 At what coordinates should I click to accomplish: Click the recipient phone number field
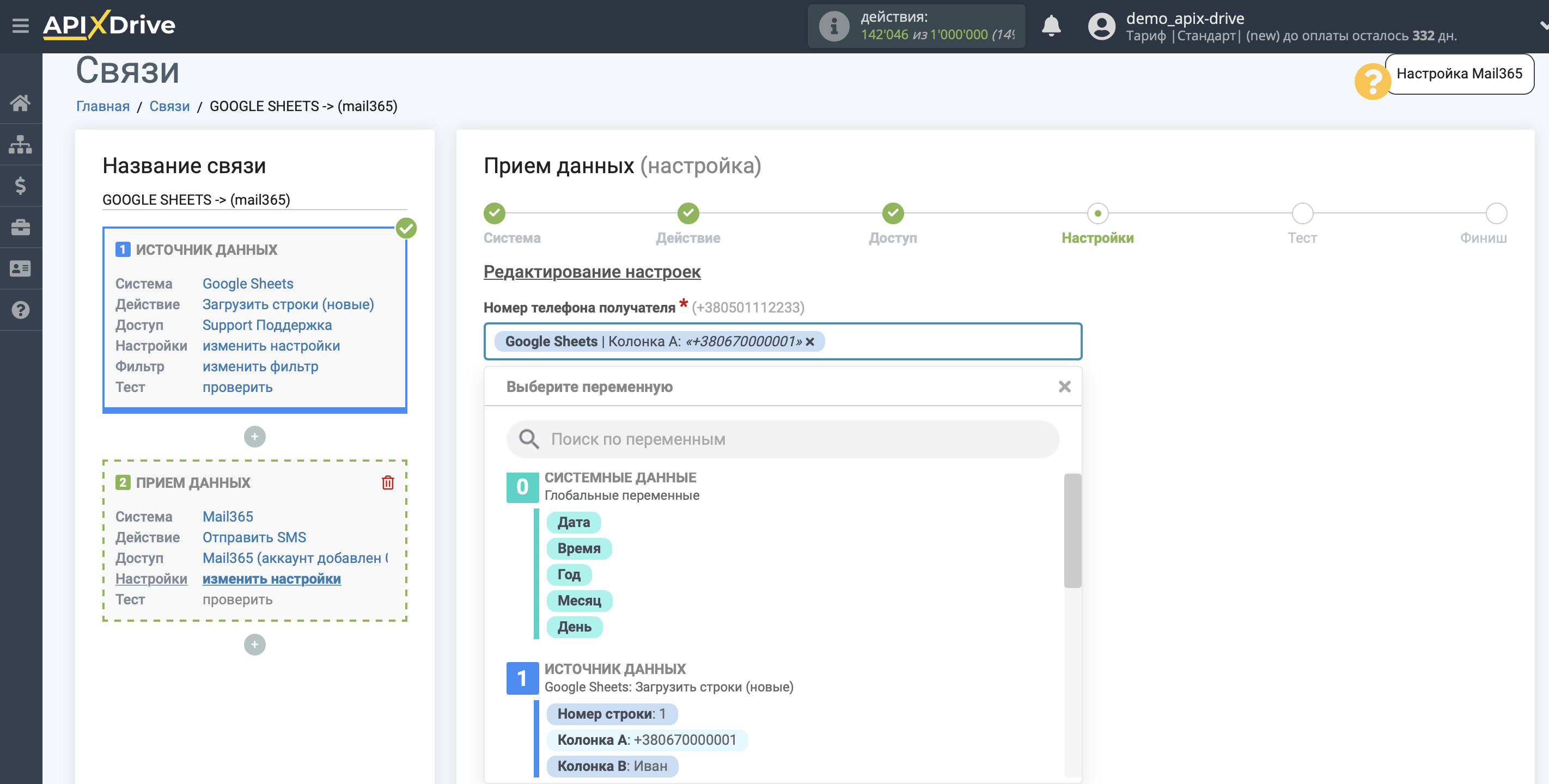782,341
